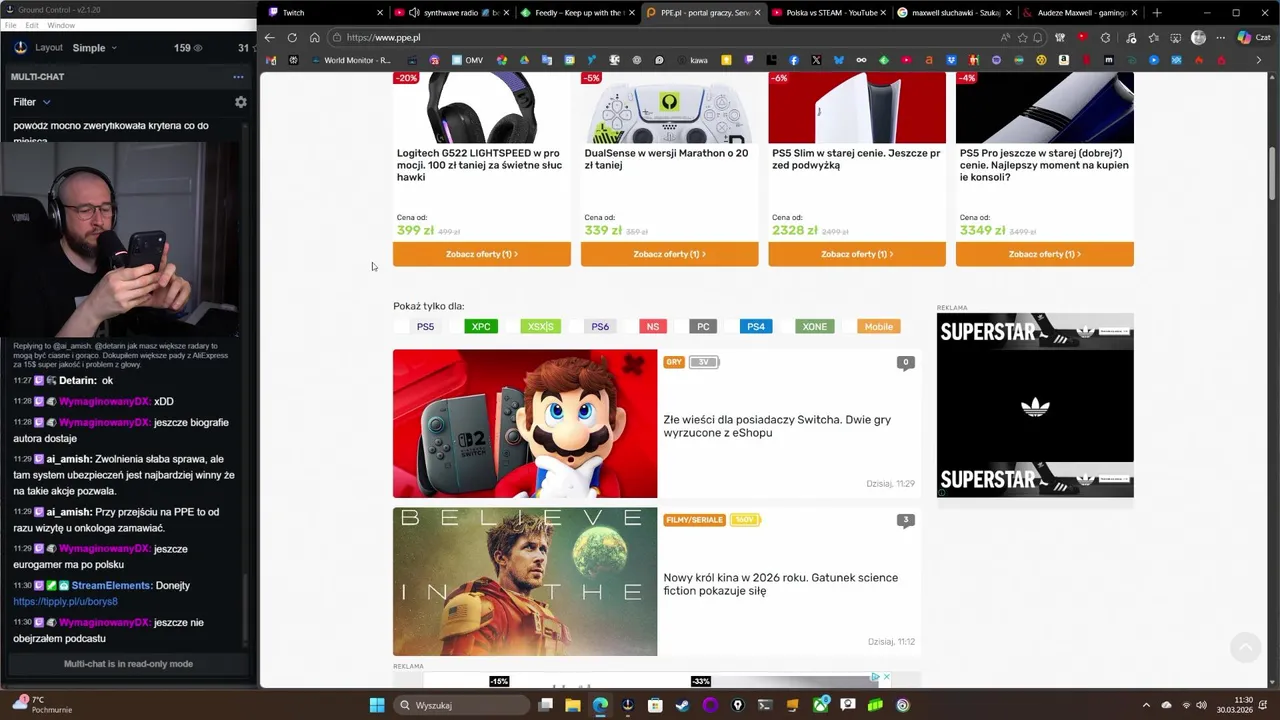Image resolution: width=1280 pixels, height=720 pixels.
Task: Open Edit menu in Ground Control
Action: (32, 25)
